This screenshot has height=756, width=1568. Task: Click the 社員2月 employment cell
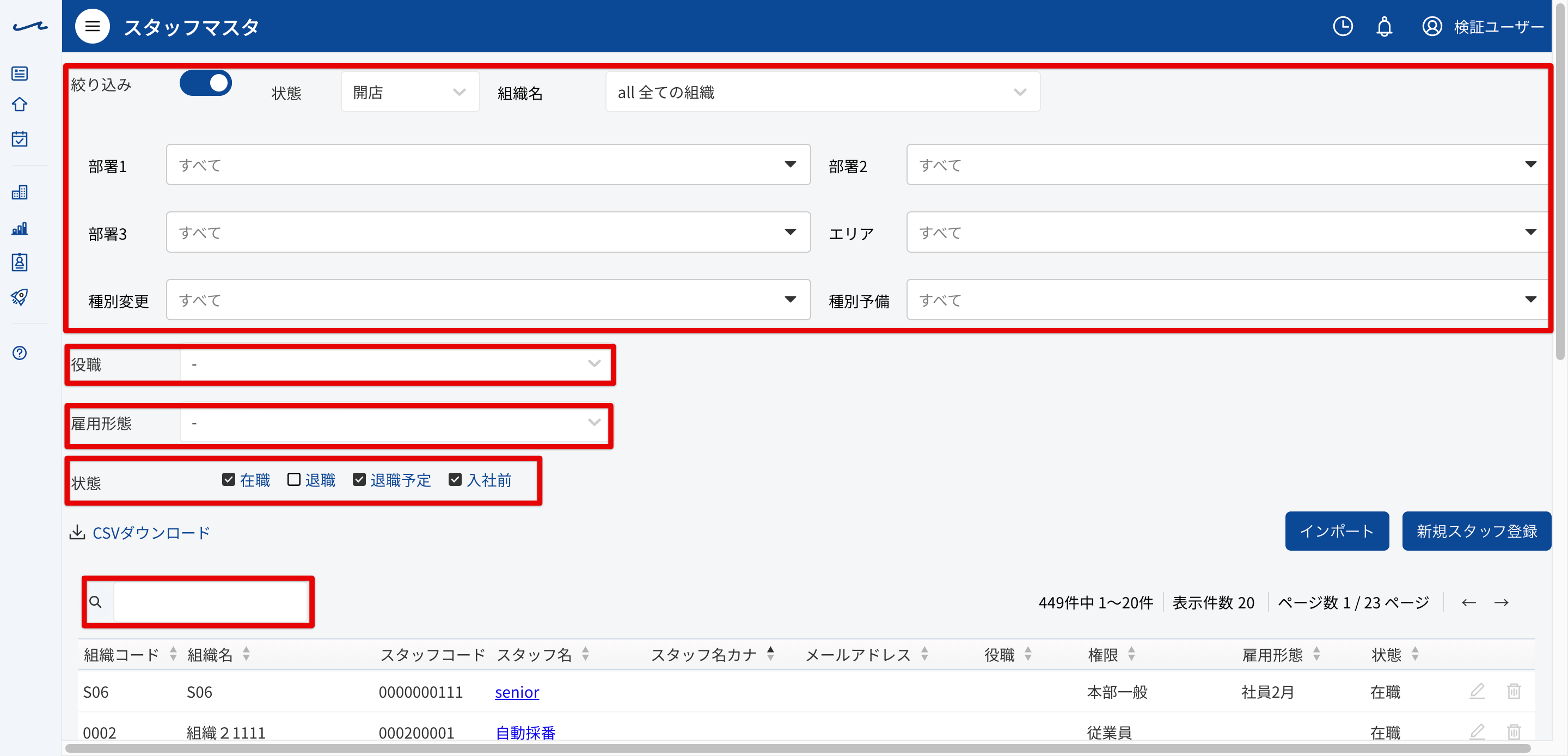(x=1267, y=692)
